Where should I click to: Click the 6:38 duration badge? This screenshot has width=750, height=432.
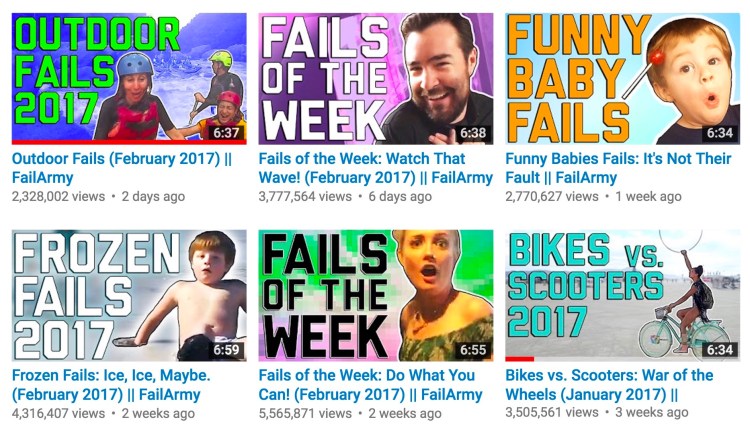pyautogui.click(x=473, y=133)
